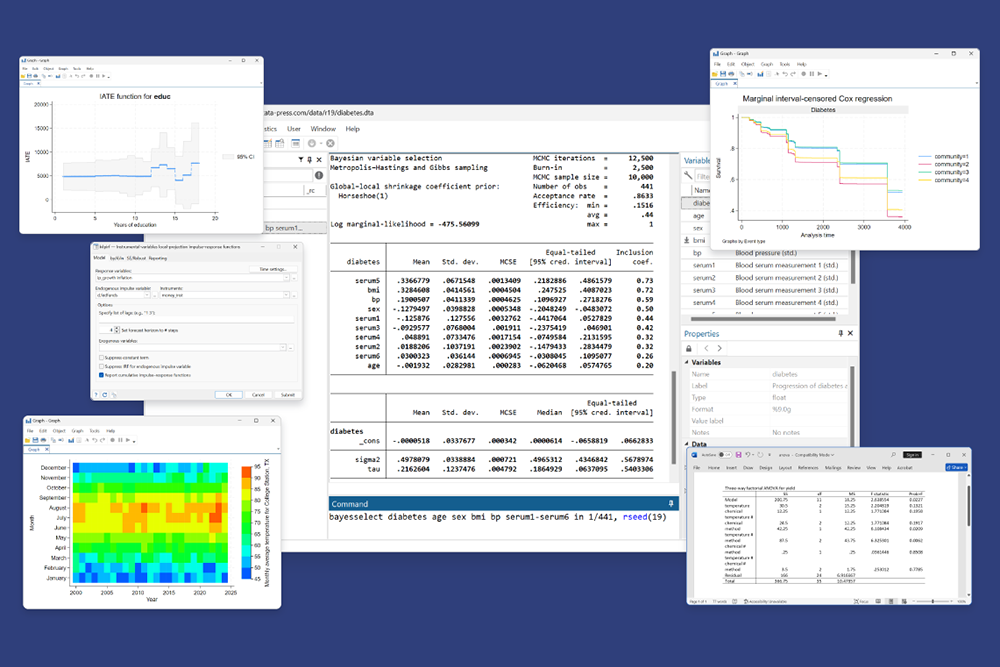Check Suppress IRF for endogenous impulse variable
This screenshot has height=667, width=1000.
point(101,367)
